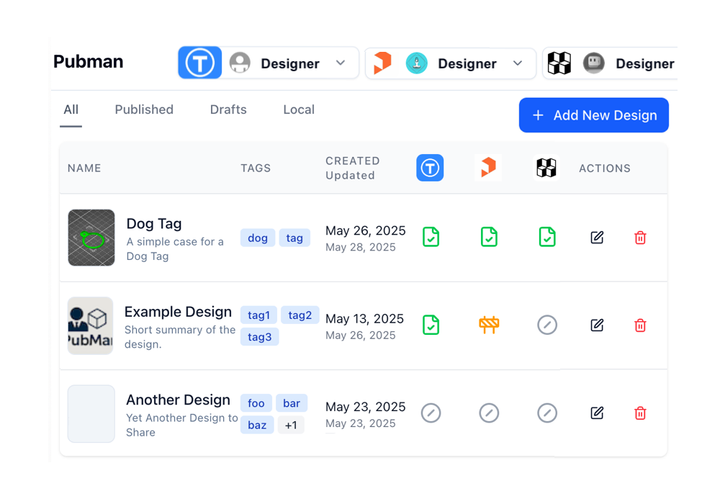The image size is (720, 486).
Task: Click the Printables column header icon
Action: pyautogui.click(x=488, y=167)
